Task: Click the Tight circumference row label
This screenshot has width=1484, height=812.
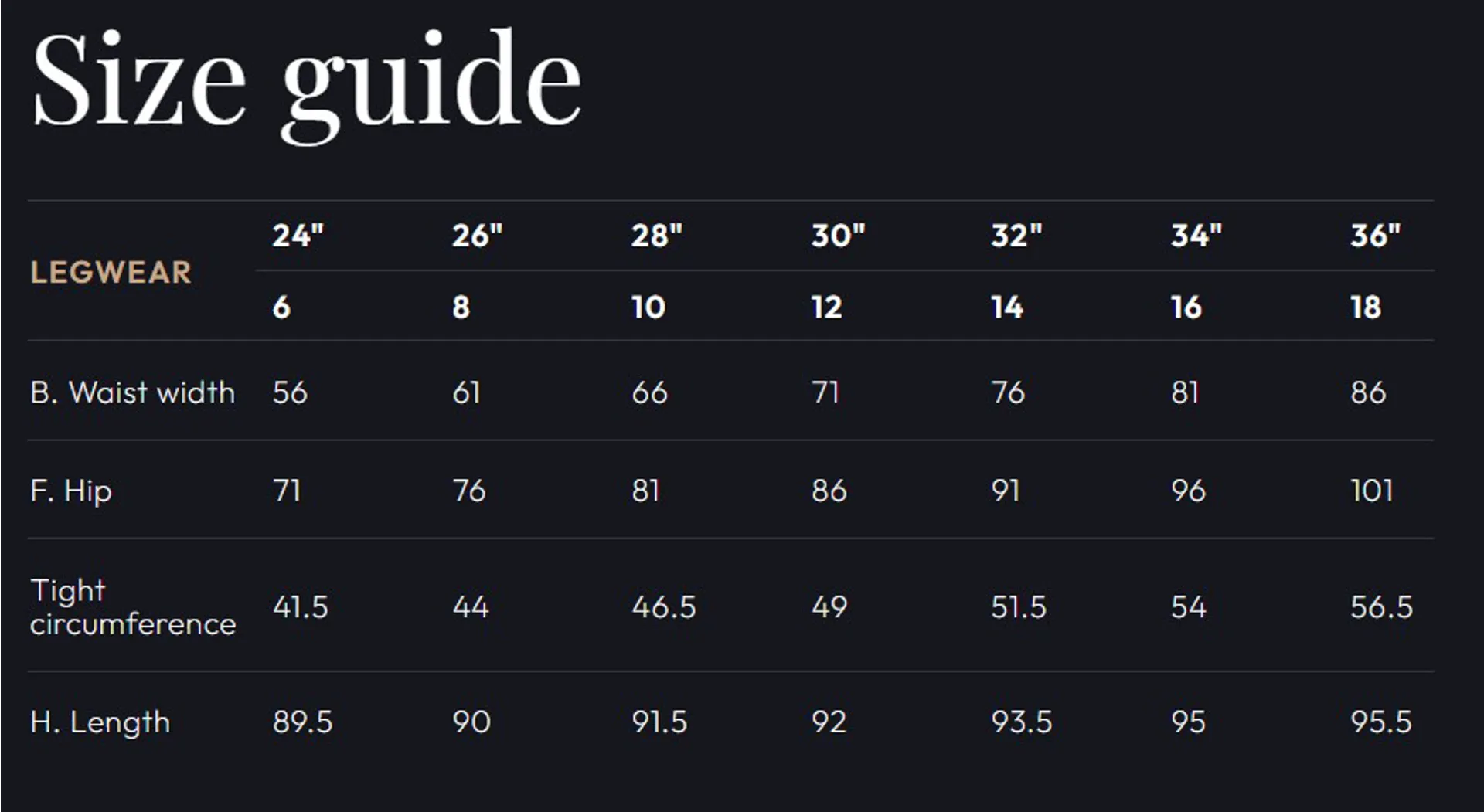Action: 132,607
